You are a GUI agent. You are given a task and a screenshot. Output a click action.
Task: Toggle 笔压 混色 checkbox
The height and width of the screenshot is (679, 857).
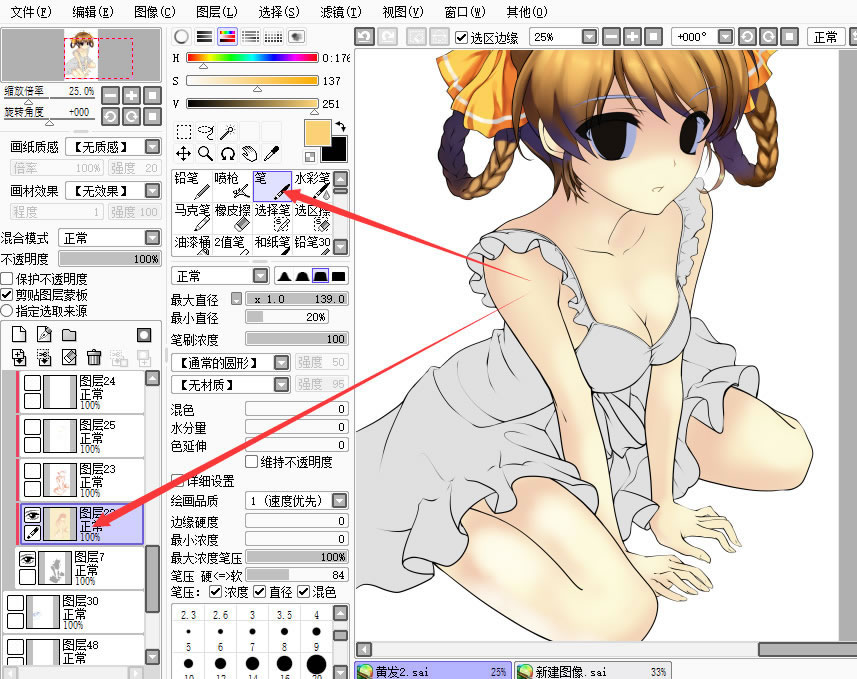tap(303, 592)
